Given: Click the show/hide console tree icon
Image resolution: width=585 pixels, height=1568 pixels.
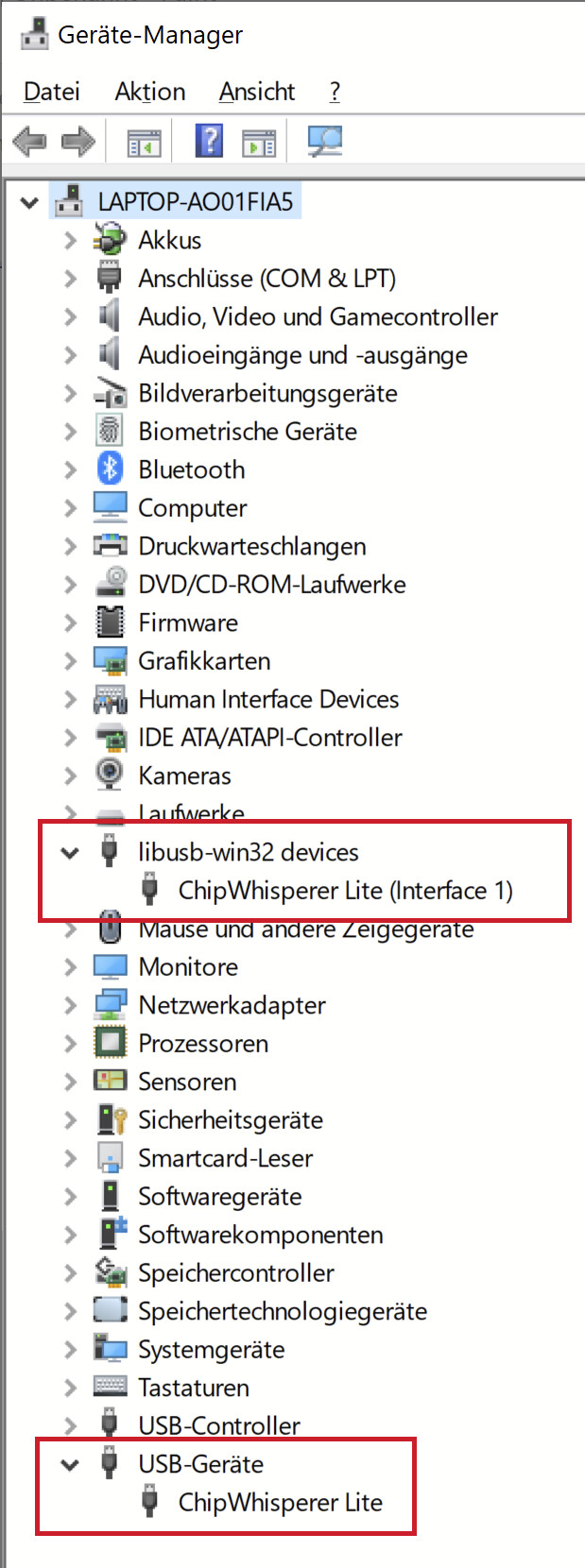Looking at the screenshot, I should coord(145,142).
